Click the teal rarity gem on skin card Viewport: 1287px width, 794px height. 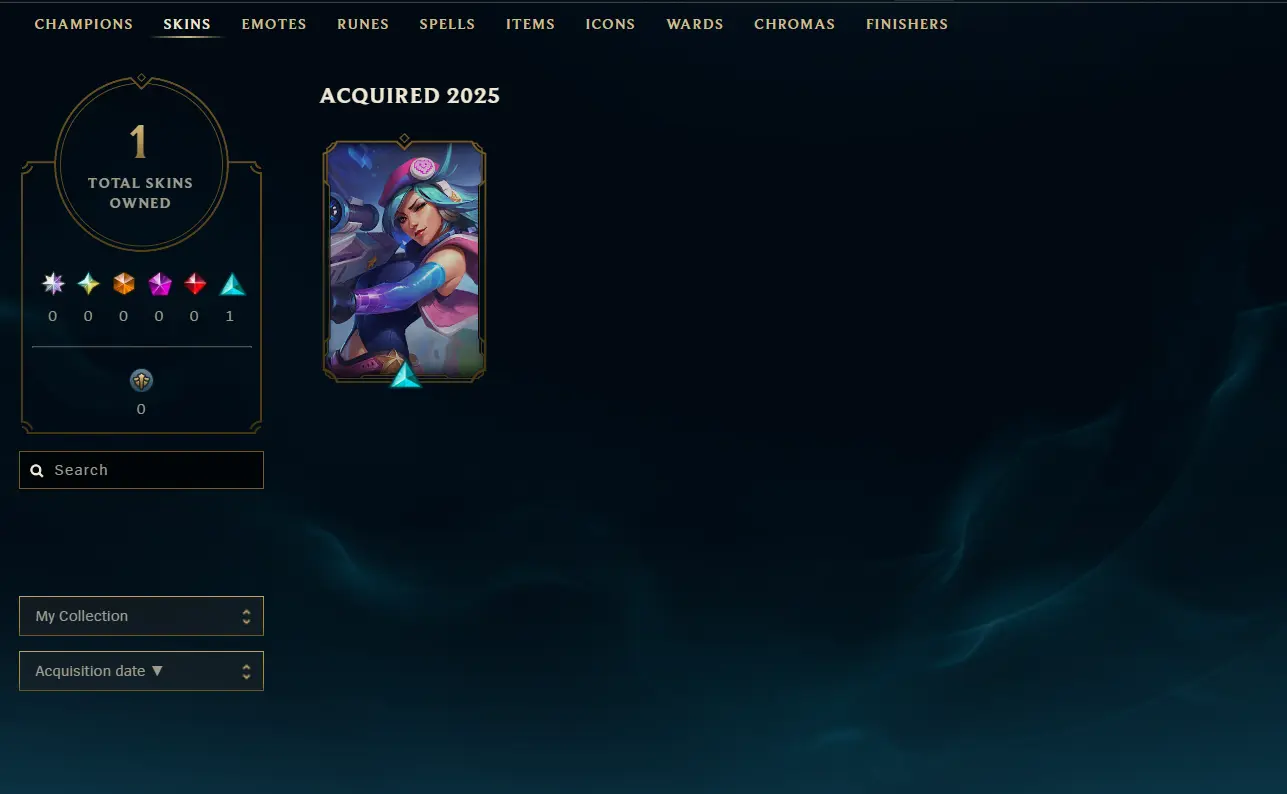coord(405,375)
